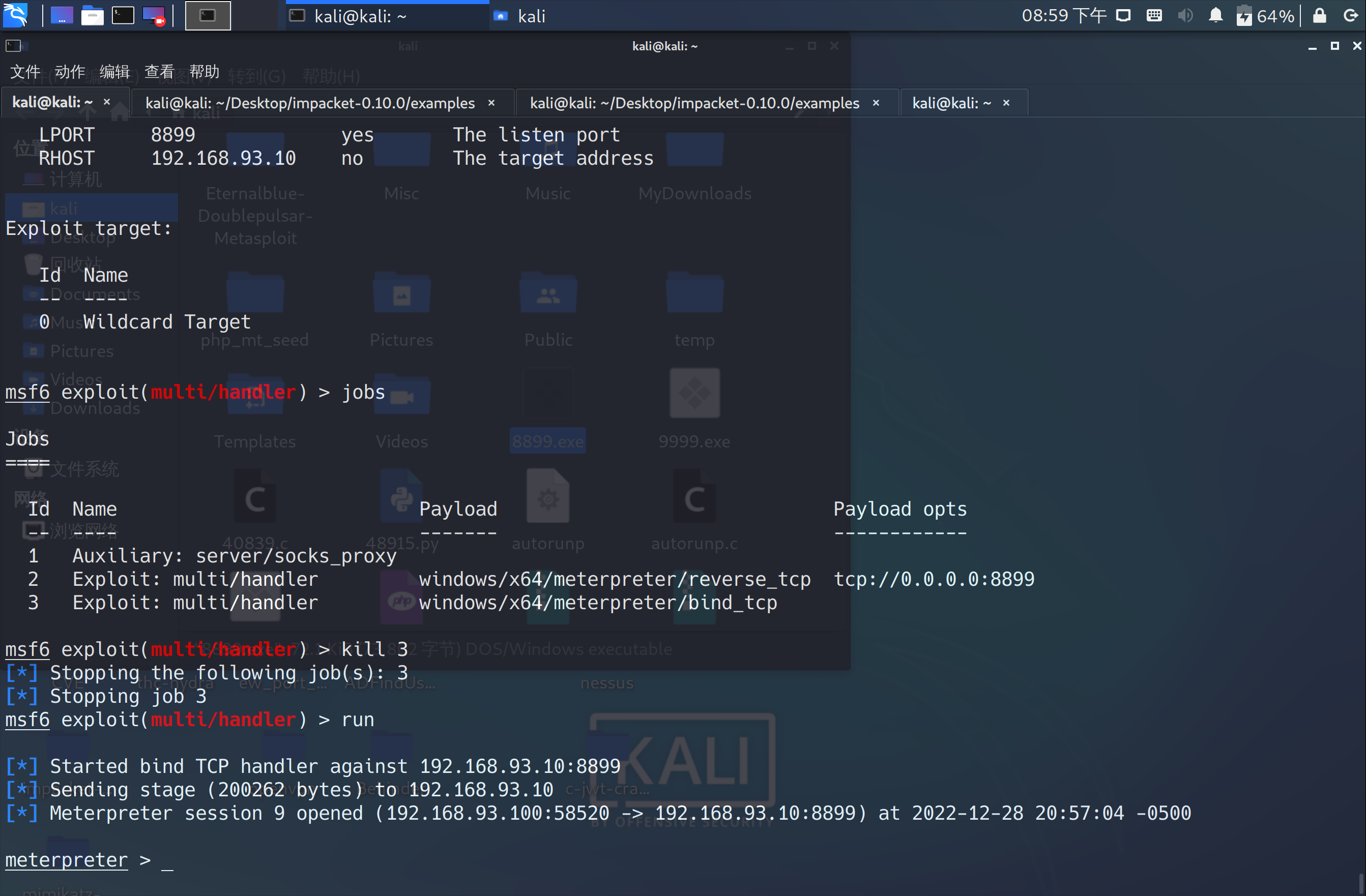The image size is (1366, 896).
Task: Click the lock screen icon
Action: point(1320,15)
